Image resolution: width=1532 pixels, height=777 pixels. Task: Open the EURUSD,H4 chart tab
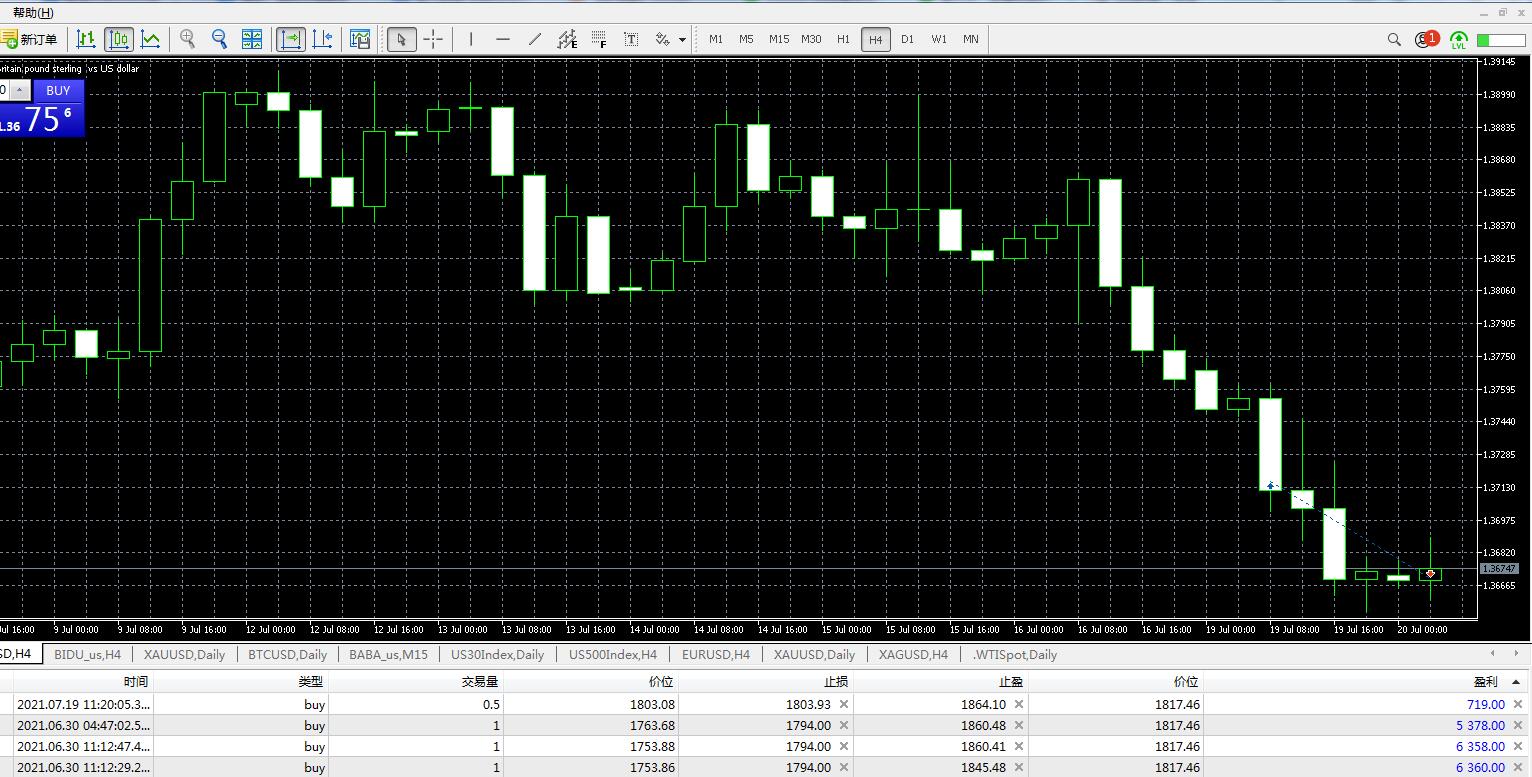click(x=715, y=655)
